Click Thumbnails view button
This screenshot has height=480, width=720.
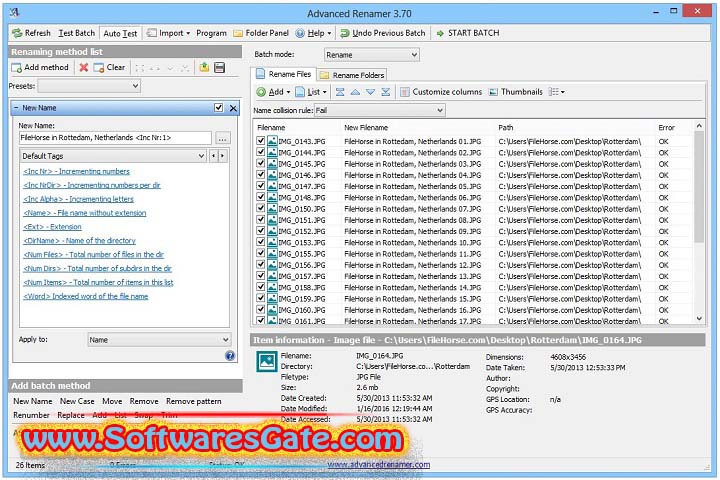pos(516,92)
